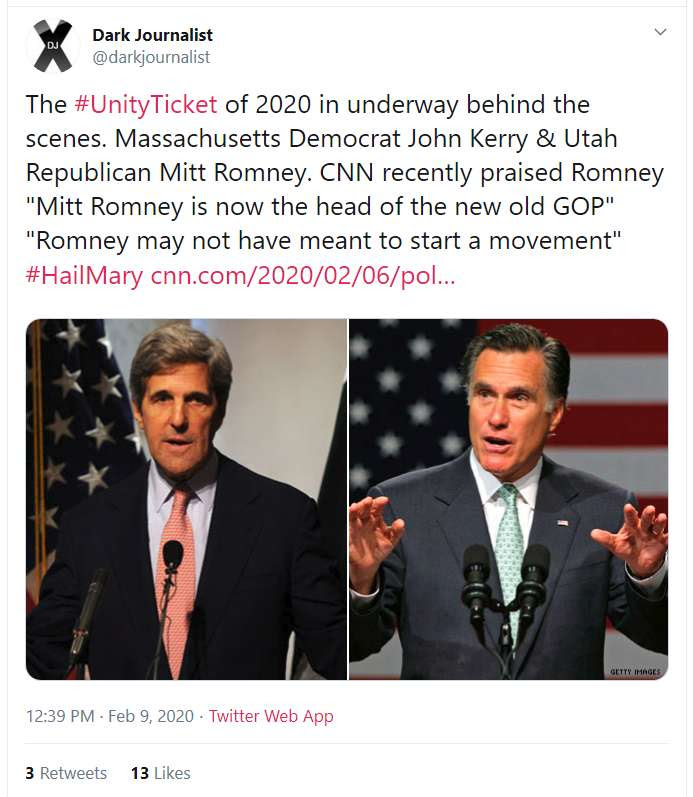The width and height of the screenshot is (693, 797).
Task: Enlarge the photo of the man in a green tie
Action: (508, 499)
